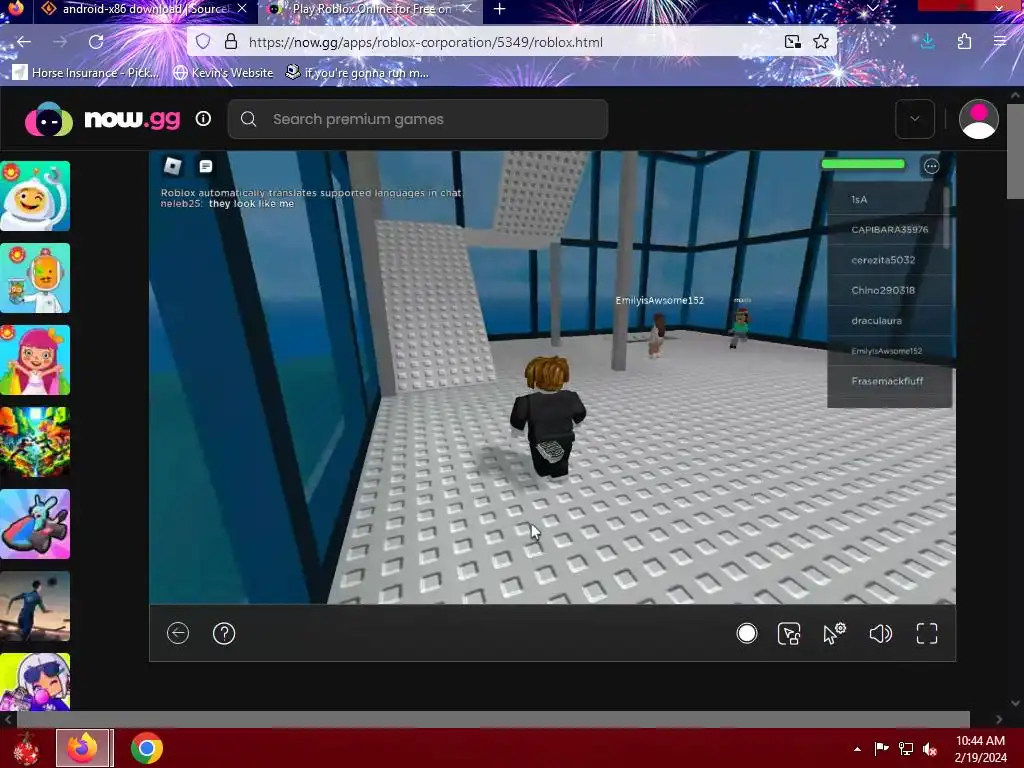Launch Chrome from the taskbar
1024x768 pixels.
(x=146, y=748)
